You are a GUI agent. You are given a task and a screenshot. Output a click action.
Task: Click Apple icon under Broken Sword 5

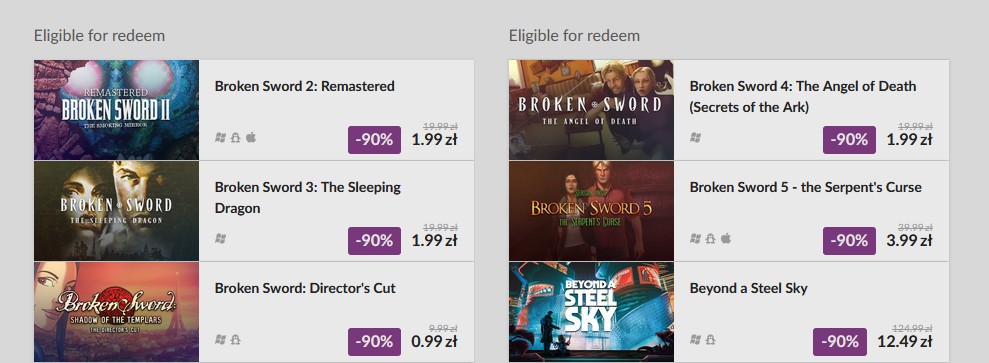point(726,238)
